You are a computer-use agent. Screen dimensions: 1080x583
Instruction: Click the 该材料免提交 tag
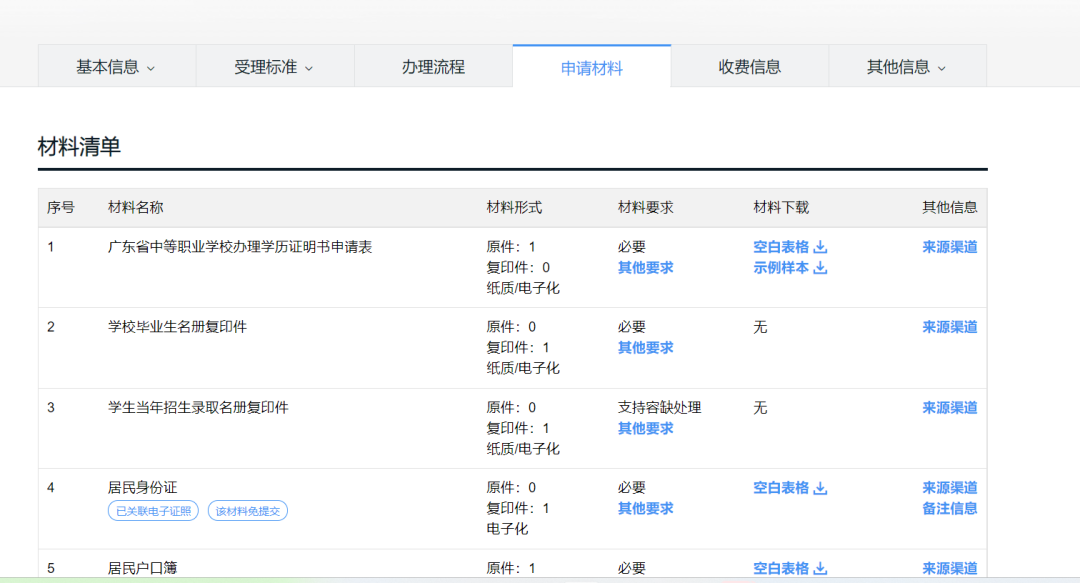pyautogui.click(x=247, y=511)
